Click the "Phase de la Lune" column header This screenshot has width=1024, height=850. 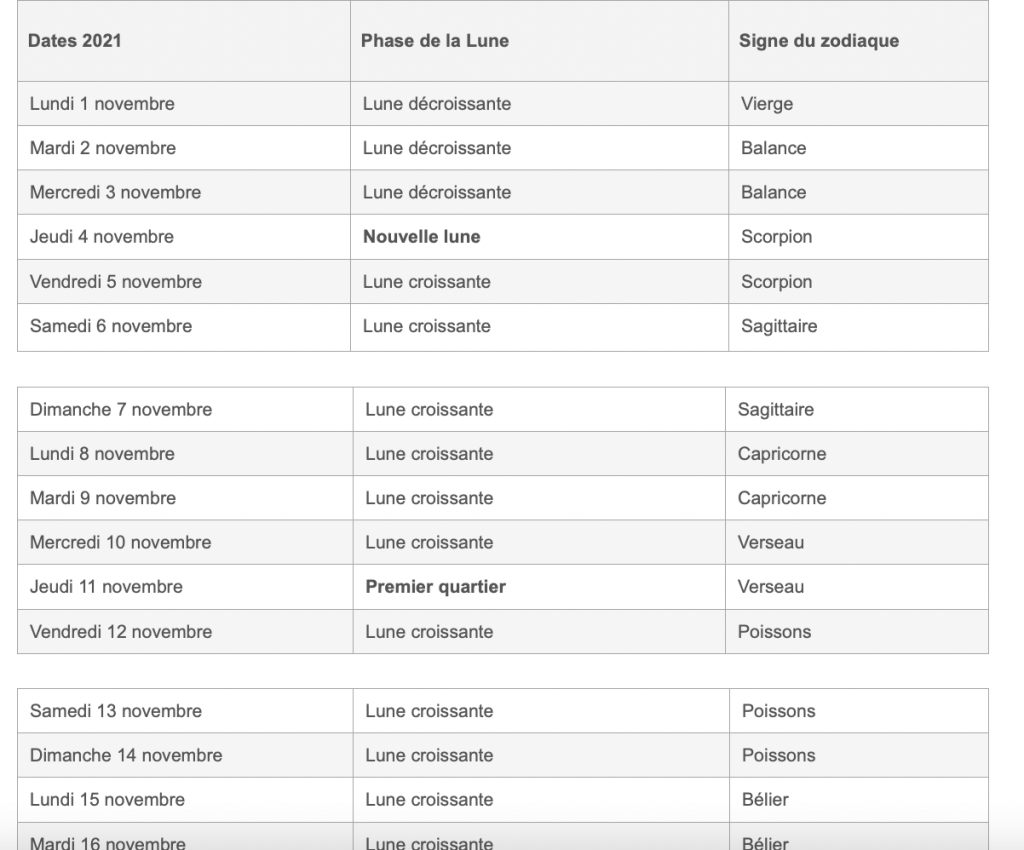[435, 41]
